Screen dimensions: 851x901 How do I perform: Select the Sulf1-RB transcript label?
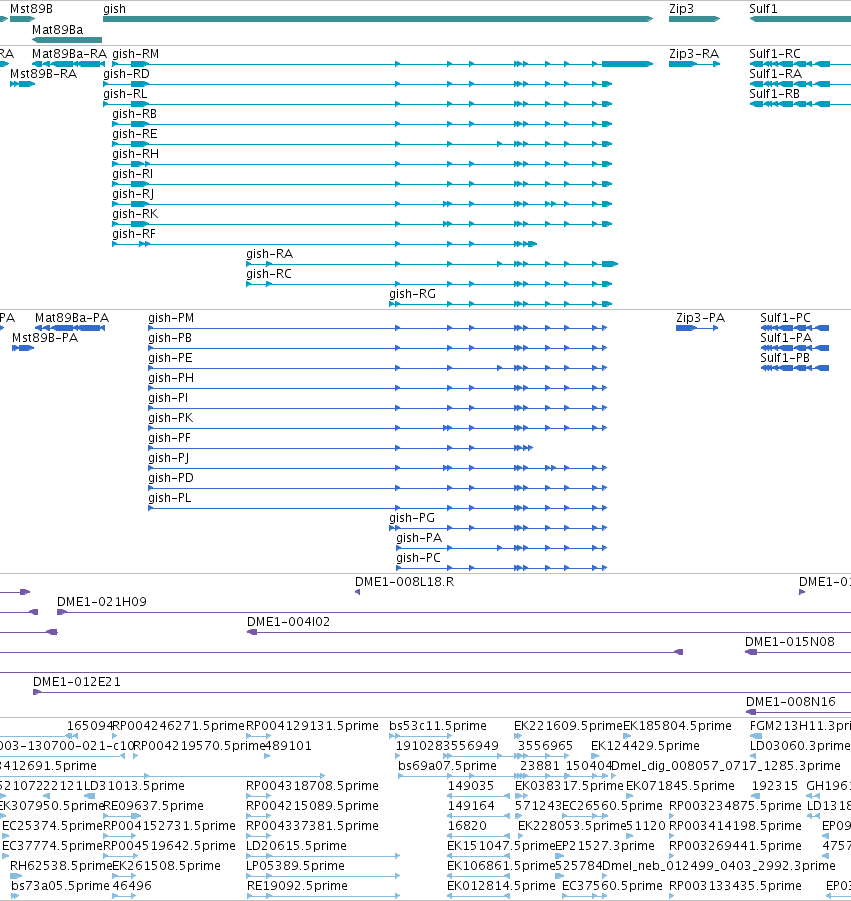click(x=775, y=94)
